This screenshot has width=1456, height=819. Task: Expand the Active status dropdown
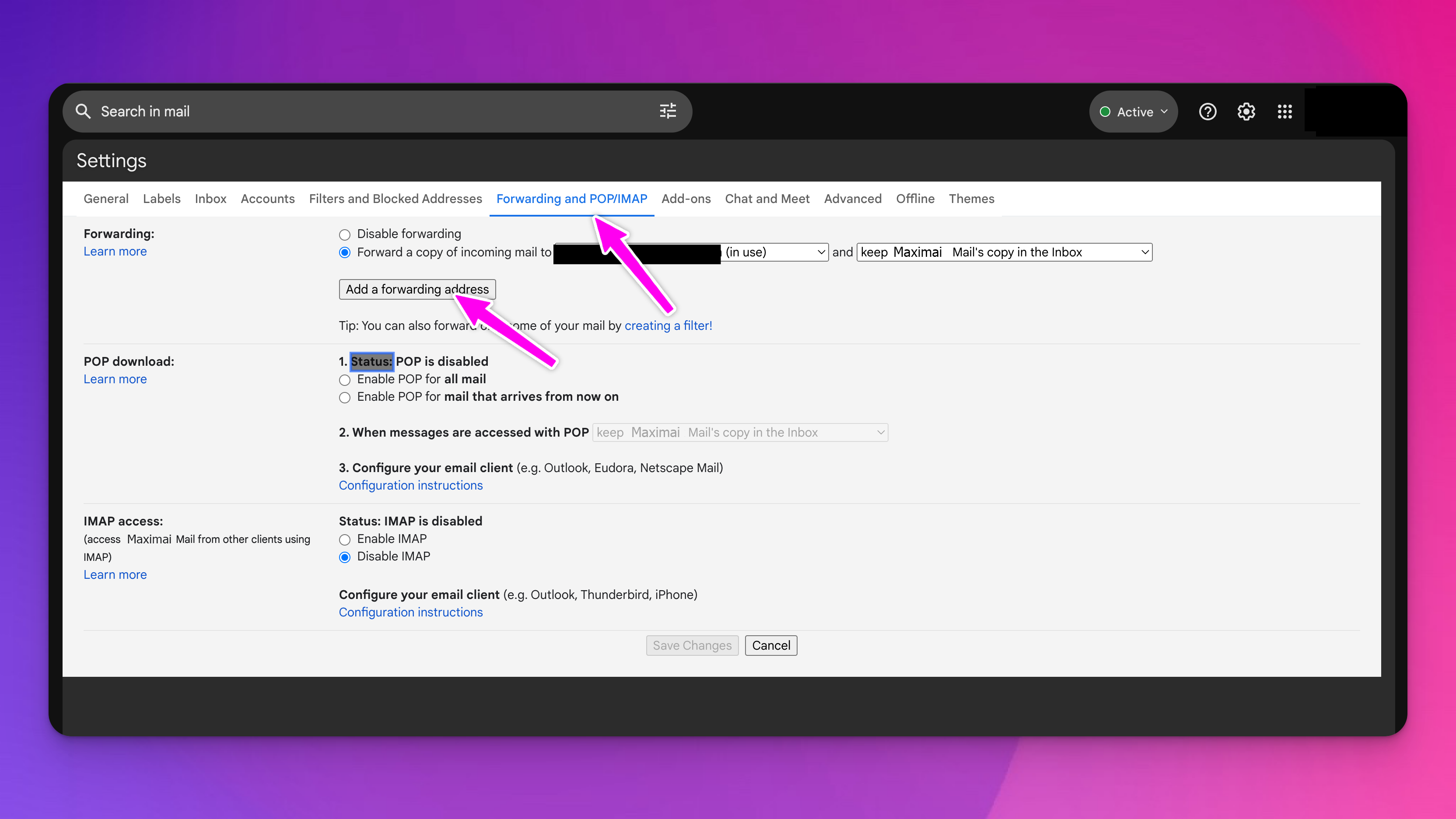click(x=1133, y=112)
